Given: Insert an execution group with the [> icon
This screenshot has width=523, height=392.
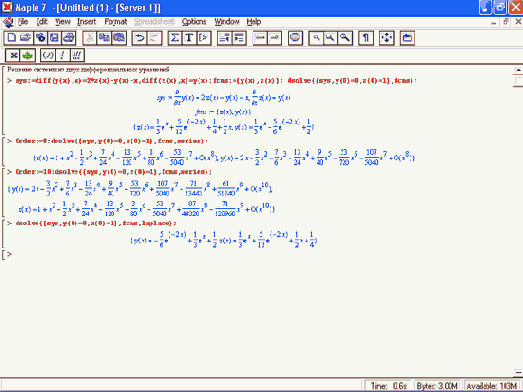Looking at the screenshot, I should [203, 38].
